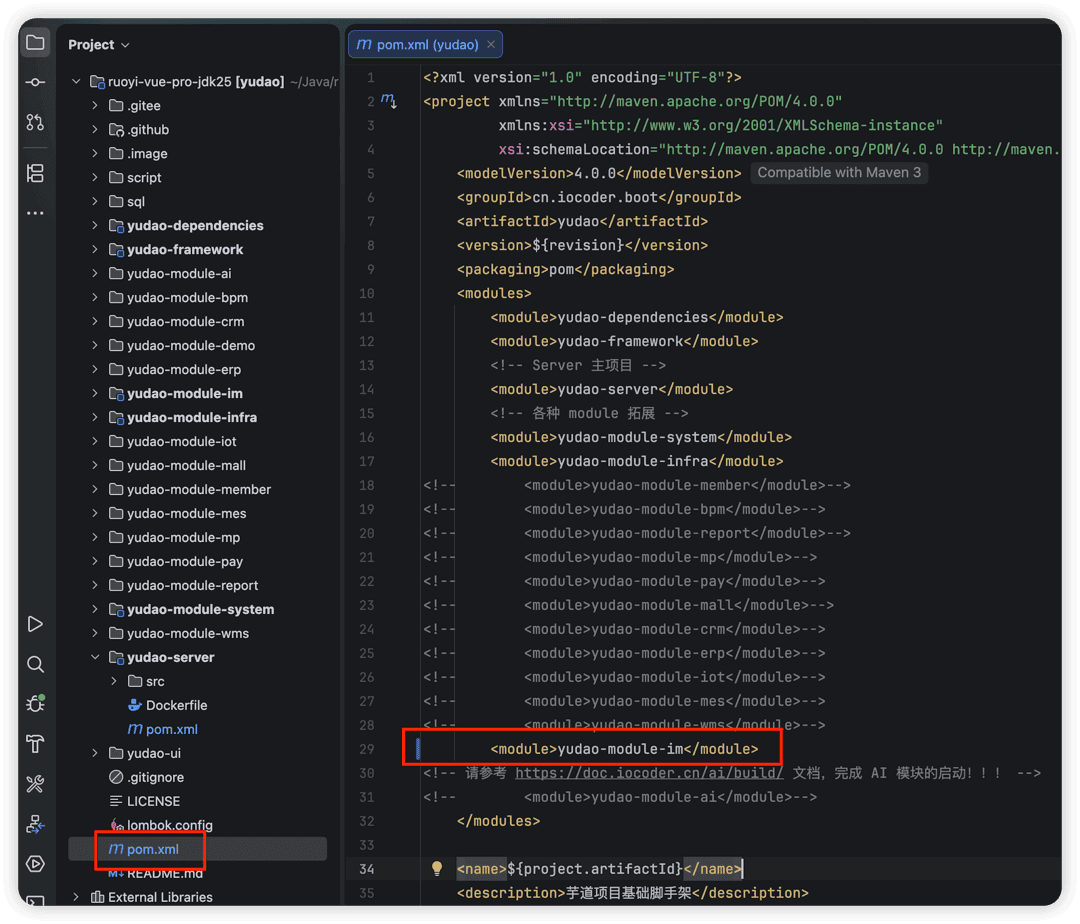The width and height of the screenshot is (1080, 924).
Task: Open the Build hammer icon in sidebar
Action: [35, 744]
